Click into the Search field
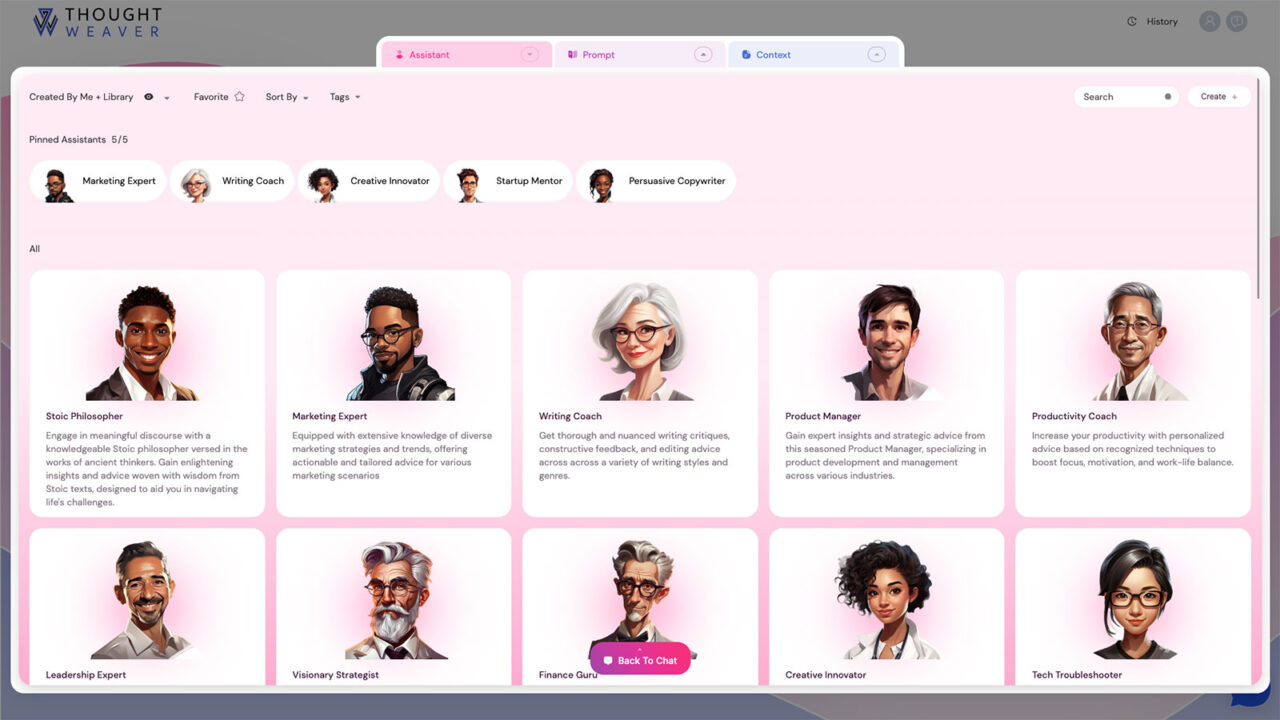This screenshot has width=1280, height=720. 1118,97
